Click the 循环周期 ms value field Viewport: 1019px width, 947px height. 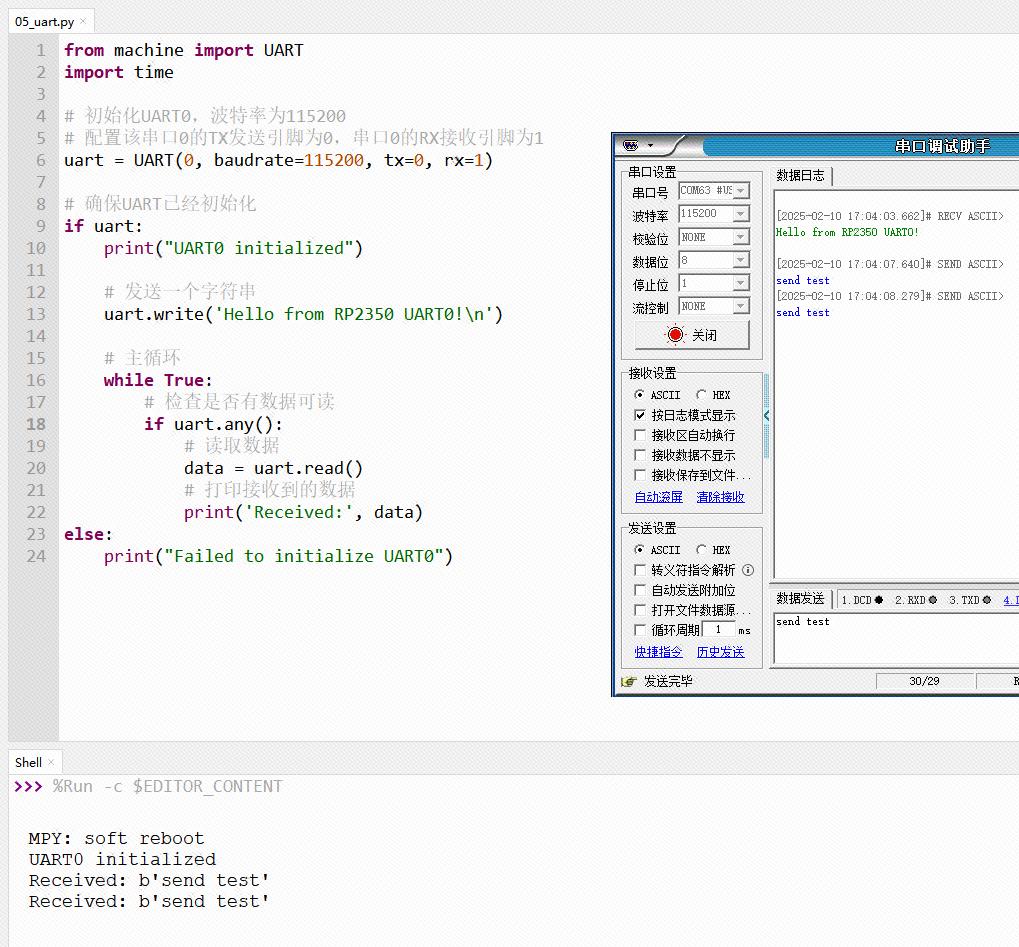719,629
